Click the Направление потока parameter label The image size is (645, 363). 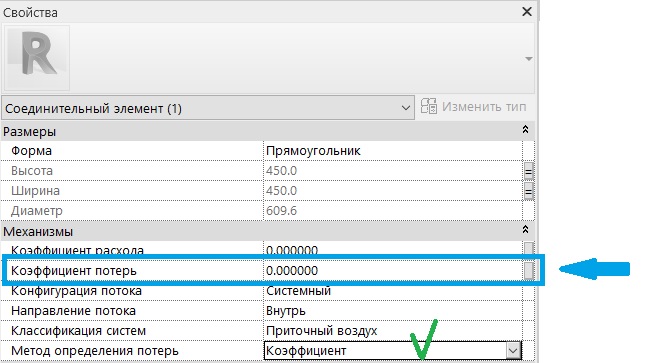point(73,310)
